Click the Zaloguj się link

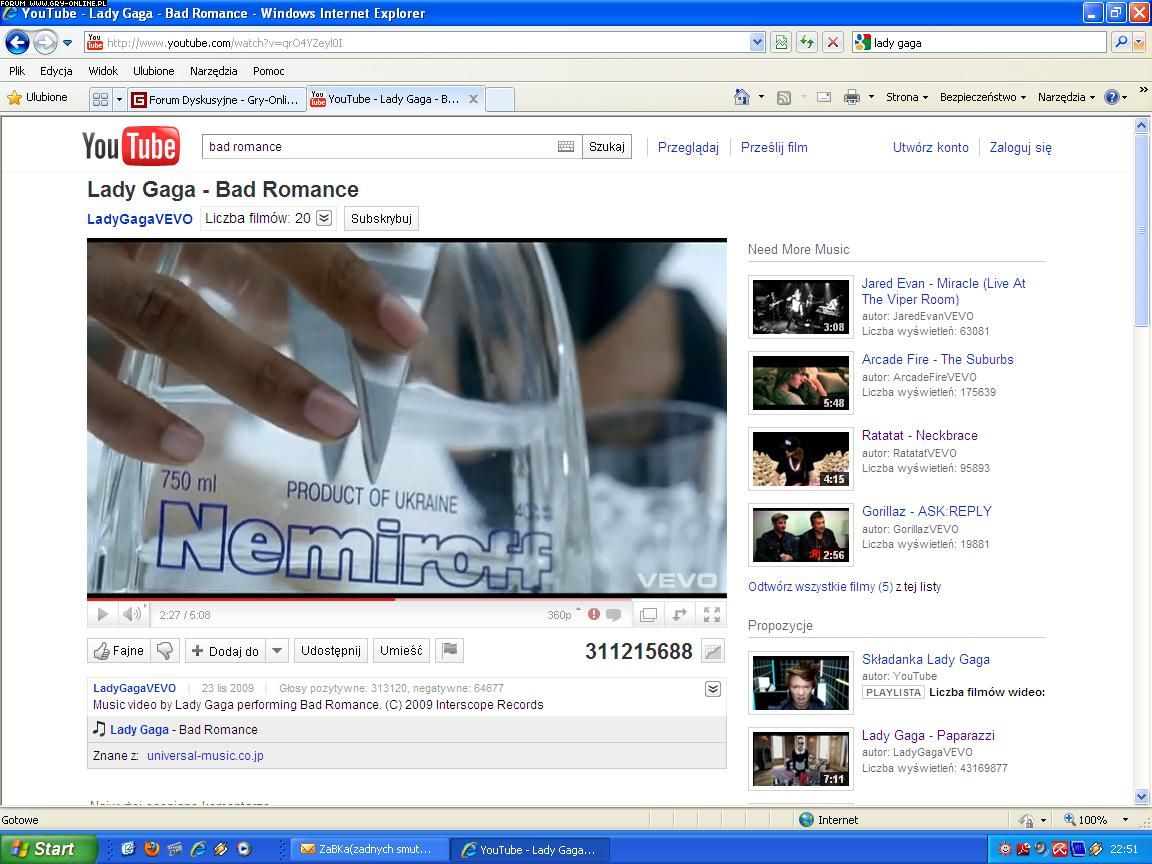pyautogui.click(x=1020, y=147)
